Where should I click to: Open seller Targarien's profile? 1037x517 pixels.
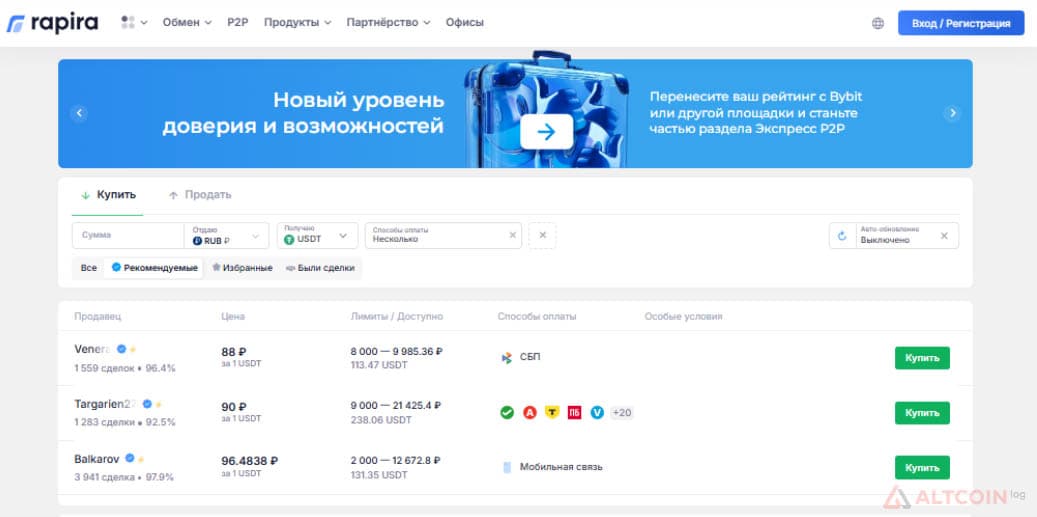[x=106, y=404]
